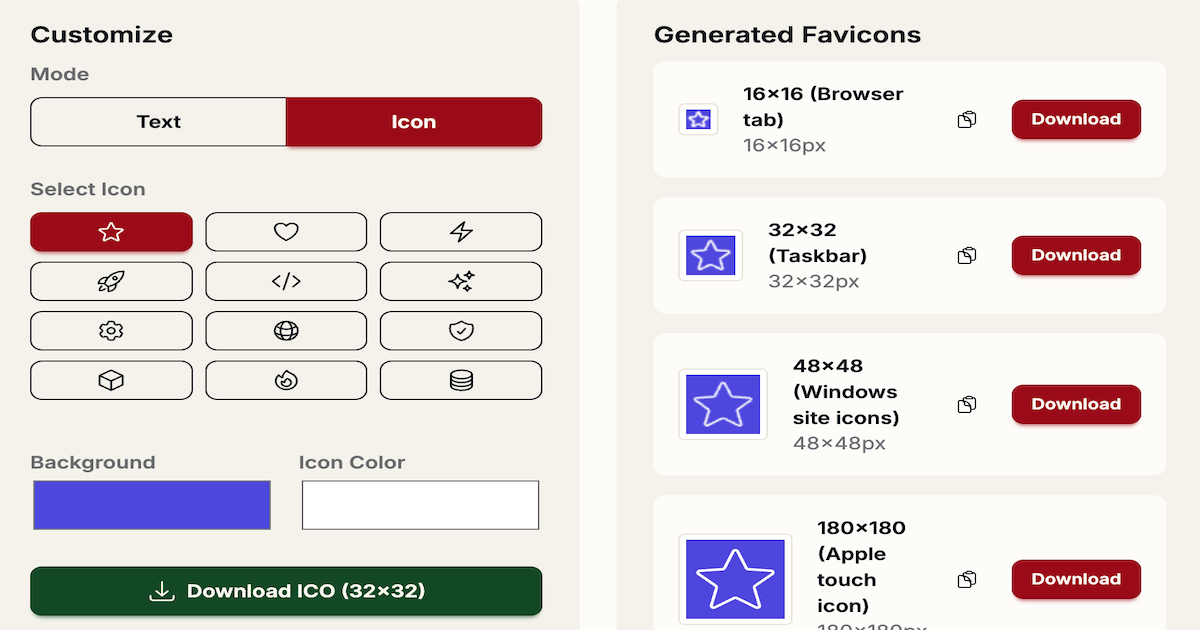Download the 48×48 Windows site icon
This screenshot has height=630, width=1200.
(x=1076, y=404)
